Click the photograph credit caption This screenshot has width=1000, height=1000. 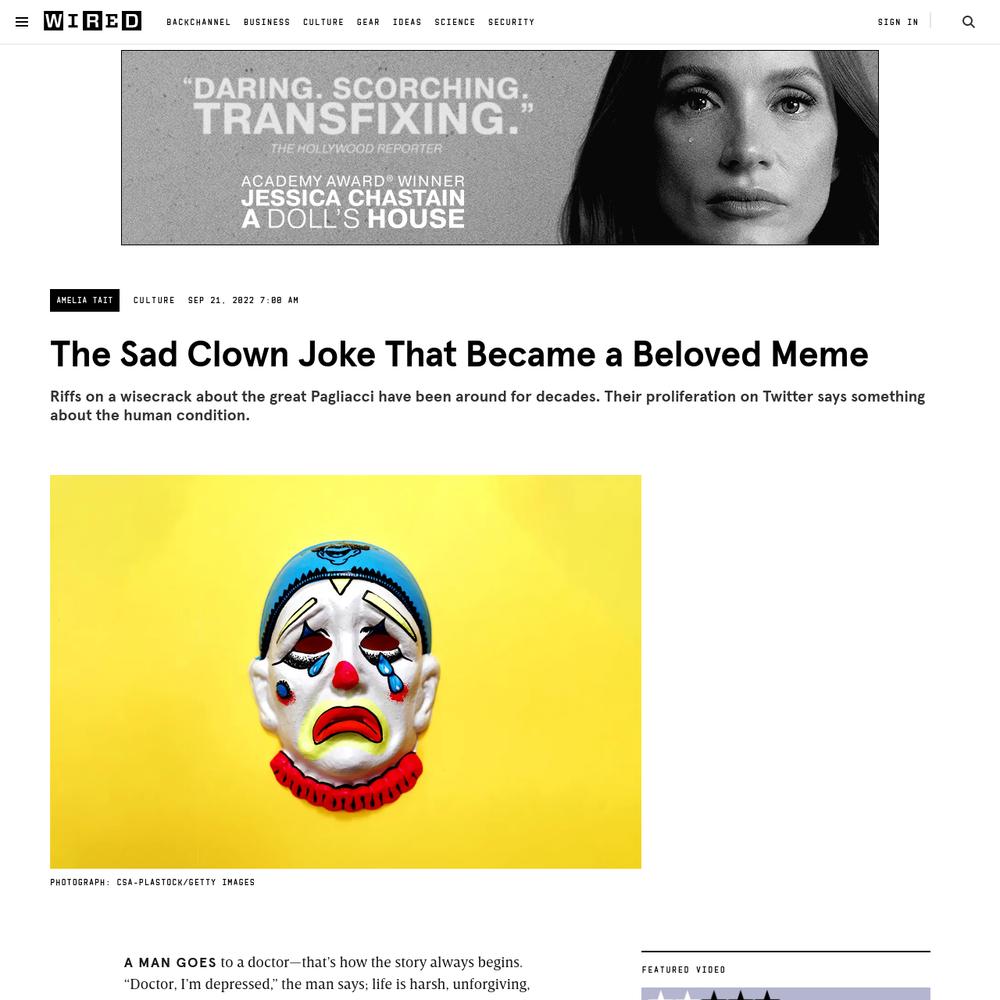click(x=152, y=882)
